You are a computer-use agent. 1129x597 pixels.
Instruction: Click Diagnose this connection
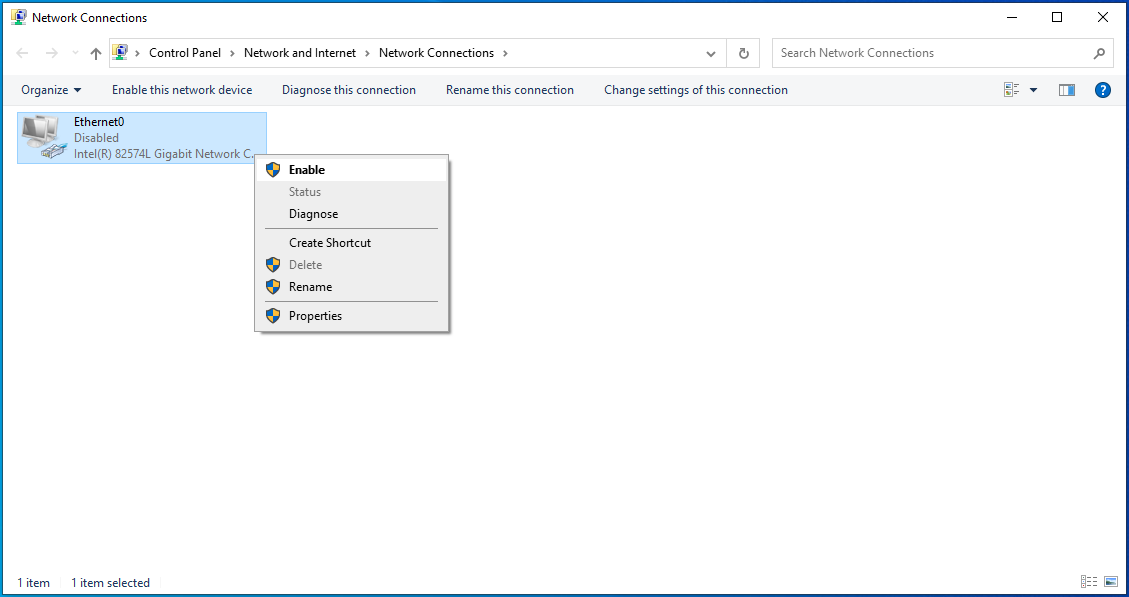pos(348,89)
